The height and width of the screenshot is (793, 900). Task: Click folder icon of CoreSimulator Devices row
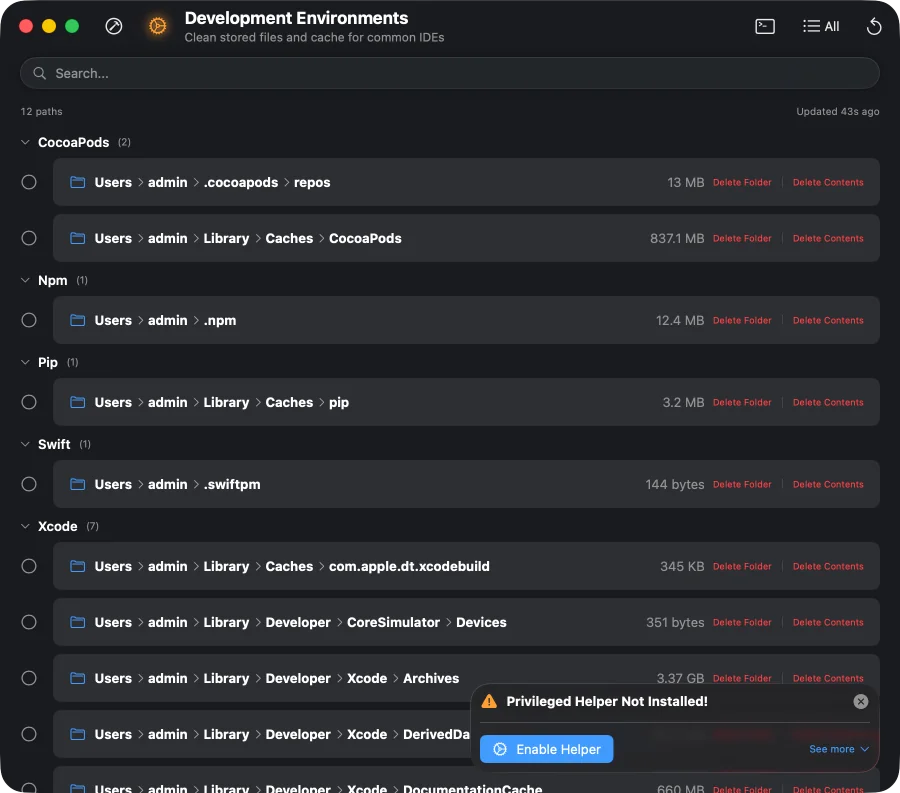pos(77,622)
